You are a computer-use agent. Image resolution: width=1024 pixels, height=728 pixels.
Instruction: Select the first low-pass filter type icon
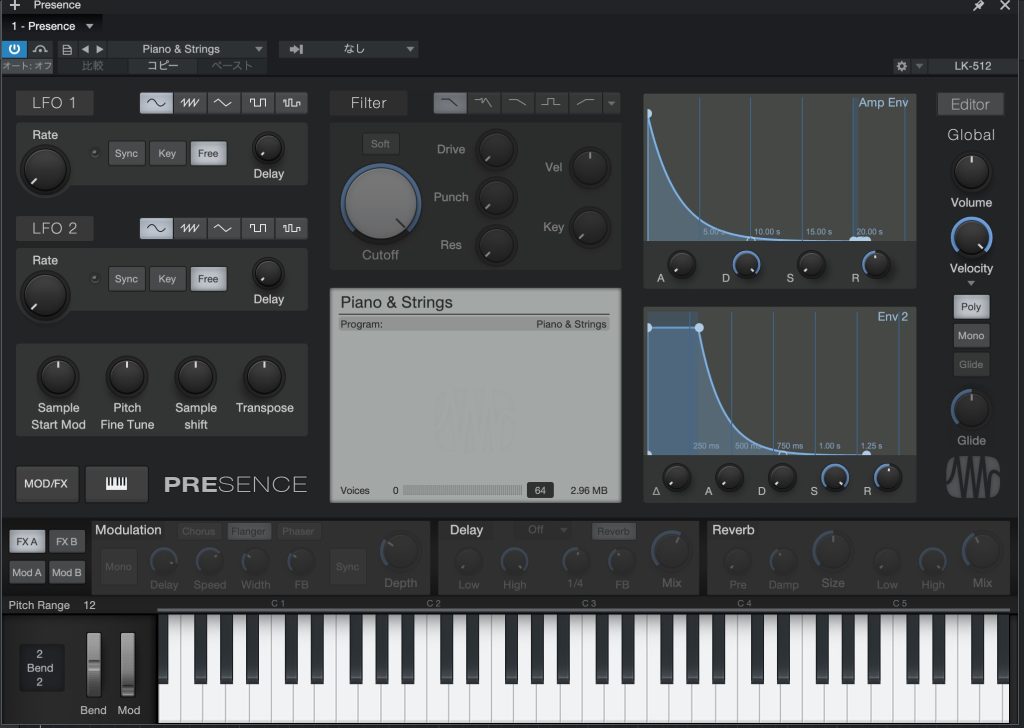(x=449, y=103)
